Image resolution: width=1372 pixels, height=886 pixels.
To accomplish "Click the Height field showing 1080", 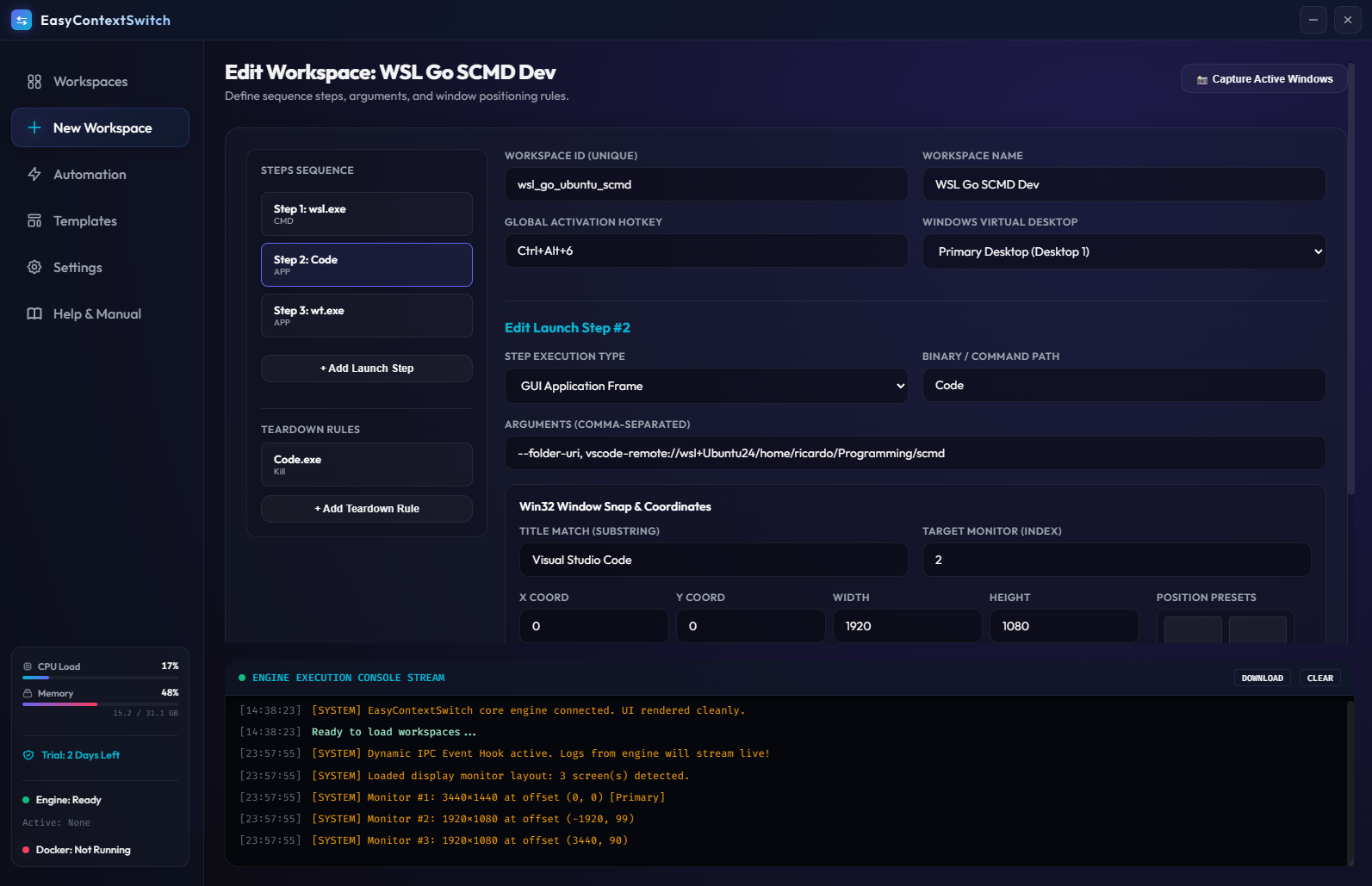I will (x=1065, y=626).
